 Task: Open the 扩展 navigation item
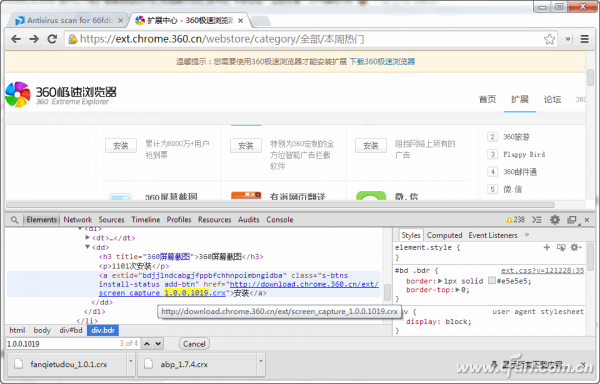click(520, 99)
